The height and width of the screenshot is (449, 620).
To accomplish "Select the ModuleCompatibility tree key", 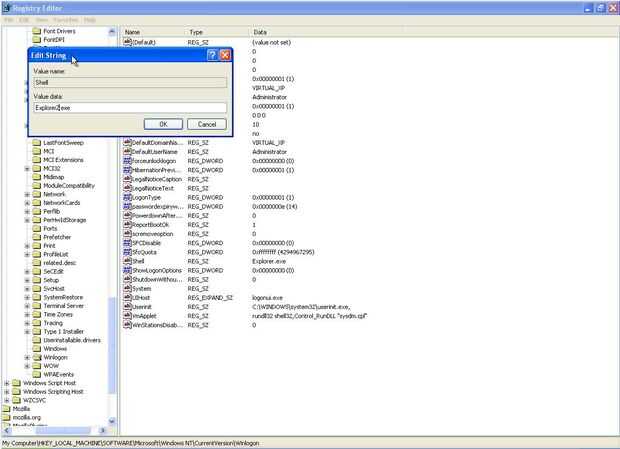I will [69, 185].
